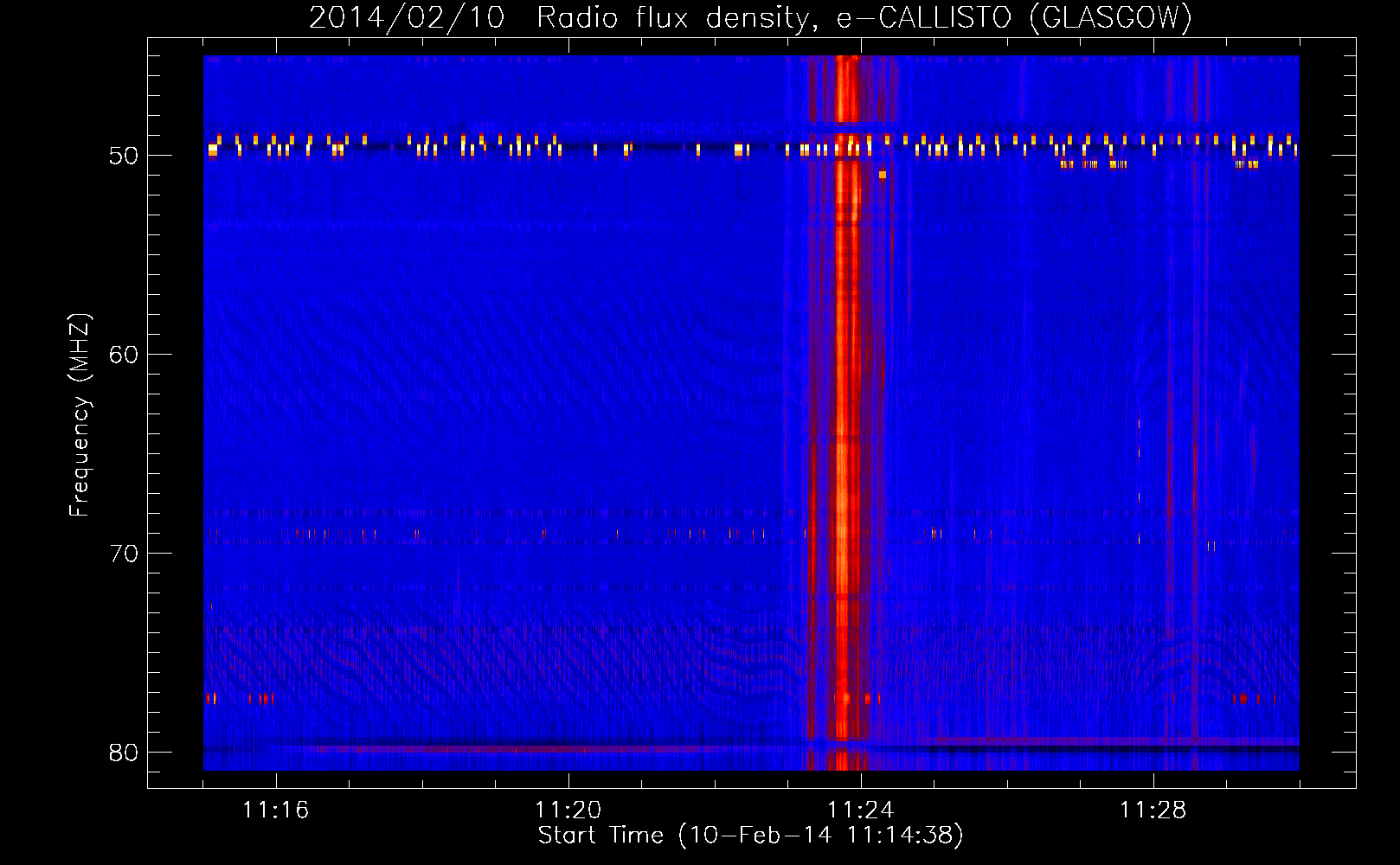This screenshot has width=1400, height=865.
Task: Select the 70 frequency tick label
Action: (x=124, y=554)
